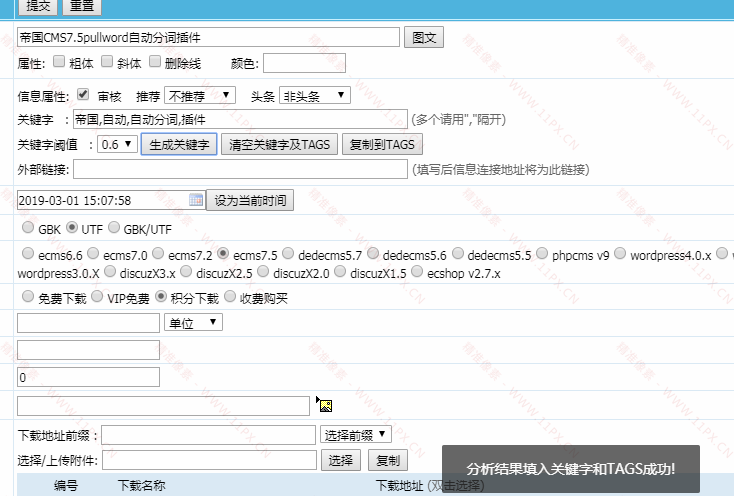Focus the 外部链接 external link field

[x=240, y=169]
